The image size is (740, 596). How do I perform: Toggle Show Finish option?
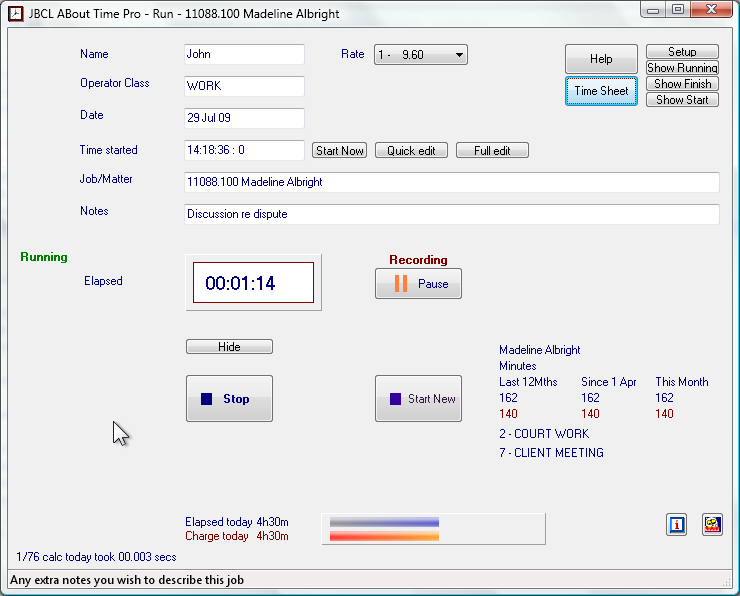point(682,84)
